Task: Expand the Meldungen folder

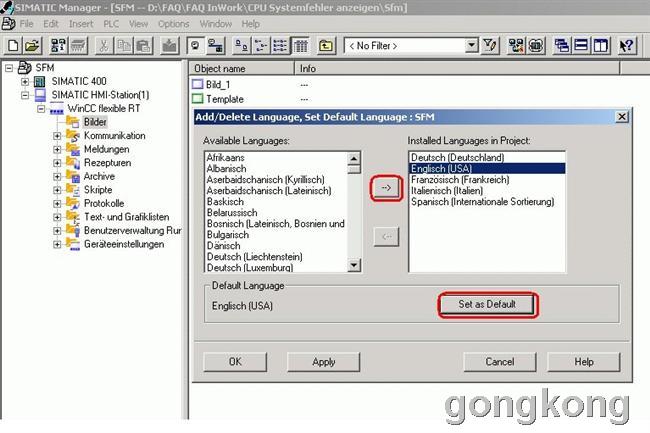Action: [x=57, y=149]
